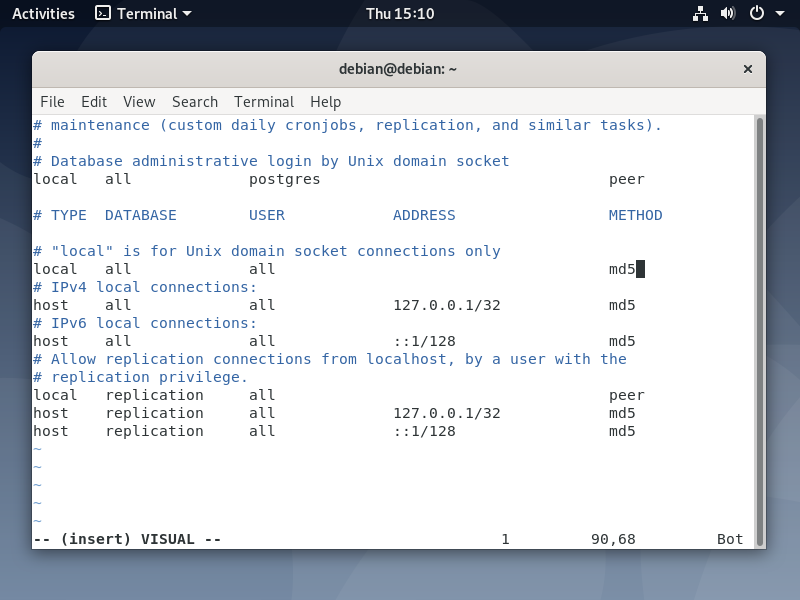Click the '# IPv4 local connections:' comment
This screenshot has height=600, width=800.
[x=145, y=287]
